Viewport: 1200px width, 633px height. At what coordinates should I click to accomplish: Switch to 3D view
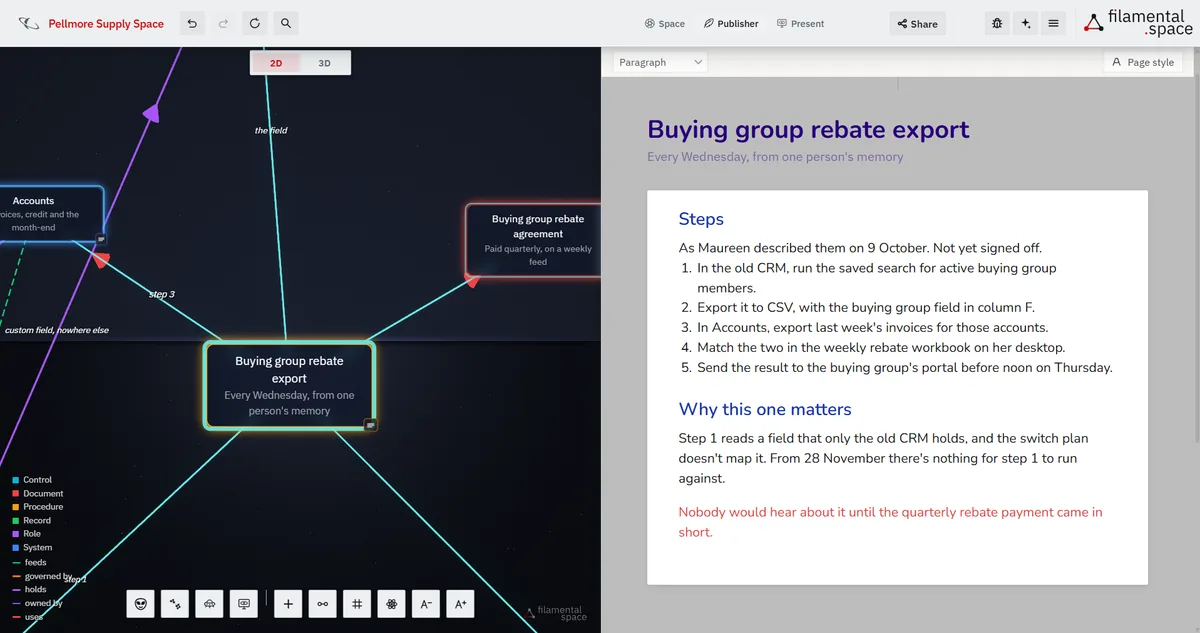tap(325, 63)
